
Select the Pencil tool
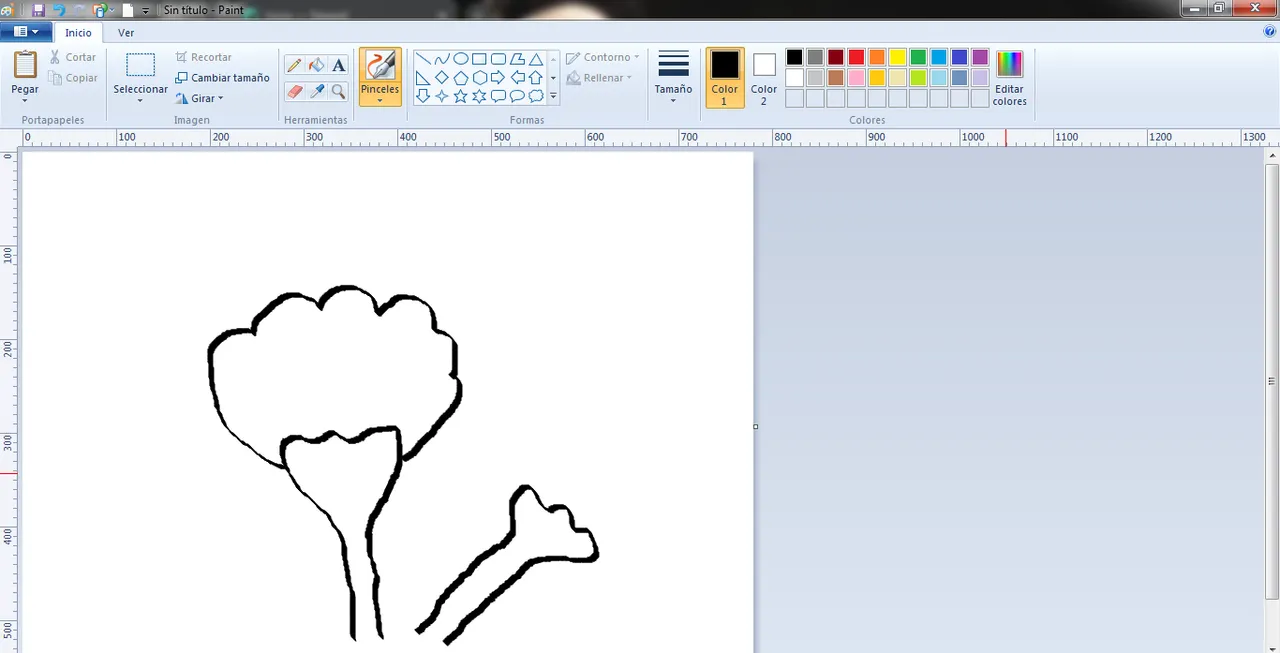[x=294, y=65]
